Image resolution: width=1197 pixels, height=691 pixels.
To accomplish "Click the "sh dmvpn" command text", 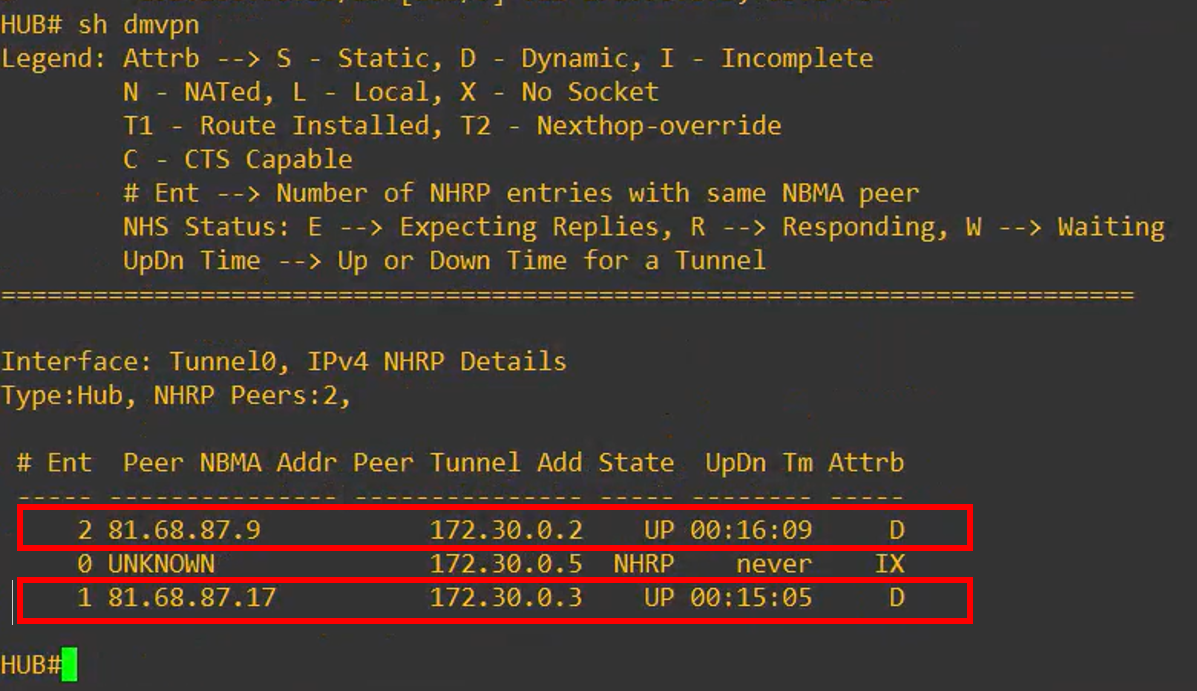I will tap(138, 24).
